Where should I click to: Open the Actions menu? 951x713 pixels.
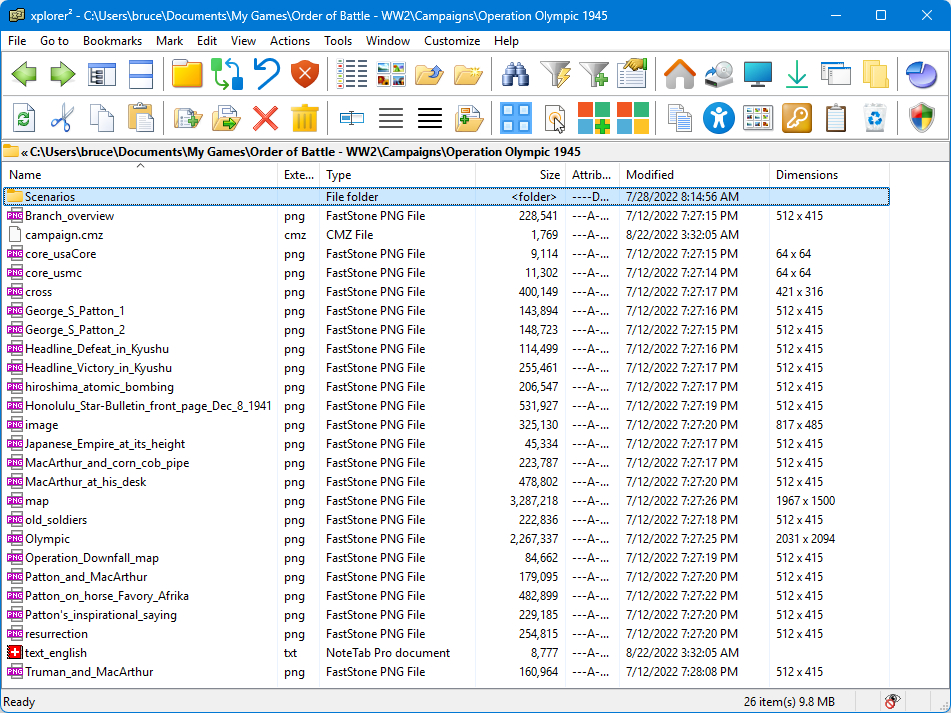pyautogui.click(x=290, y=41)
